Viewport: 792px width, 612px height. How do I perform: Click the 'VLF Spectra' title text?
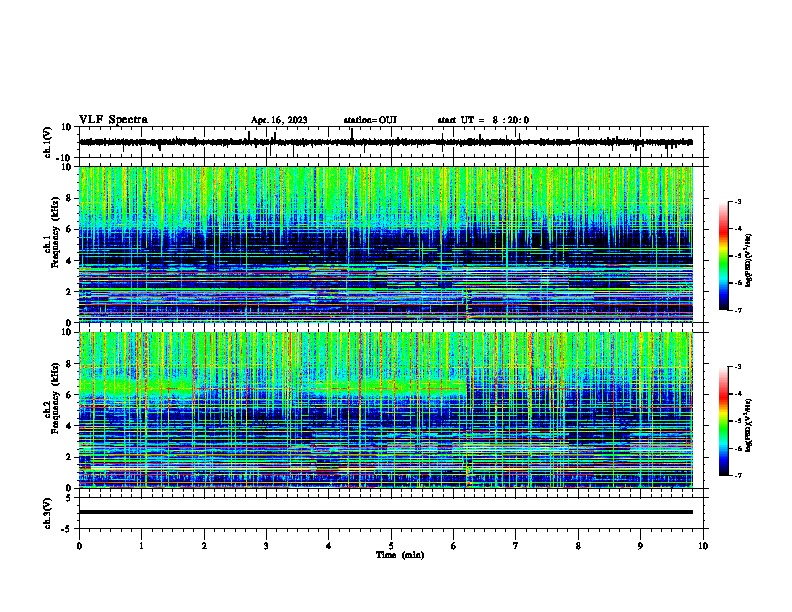[113, 120]
